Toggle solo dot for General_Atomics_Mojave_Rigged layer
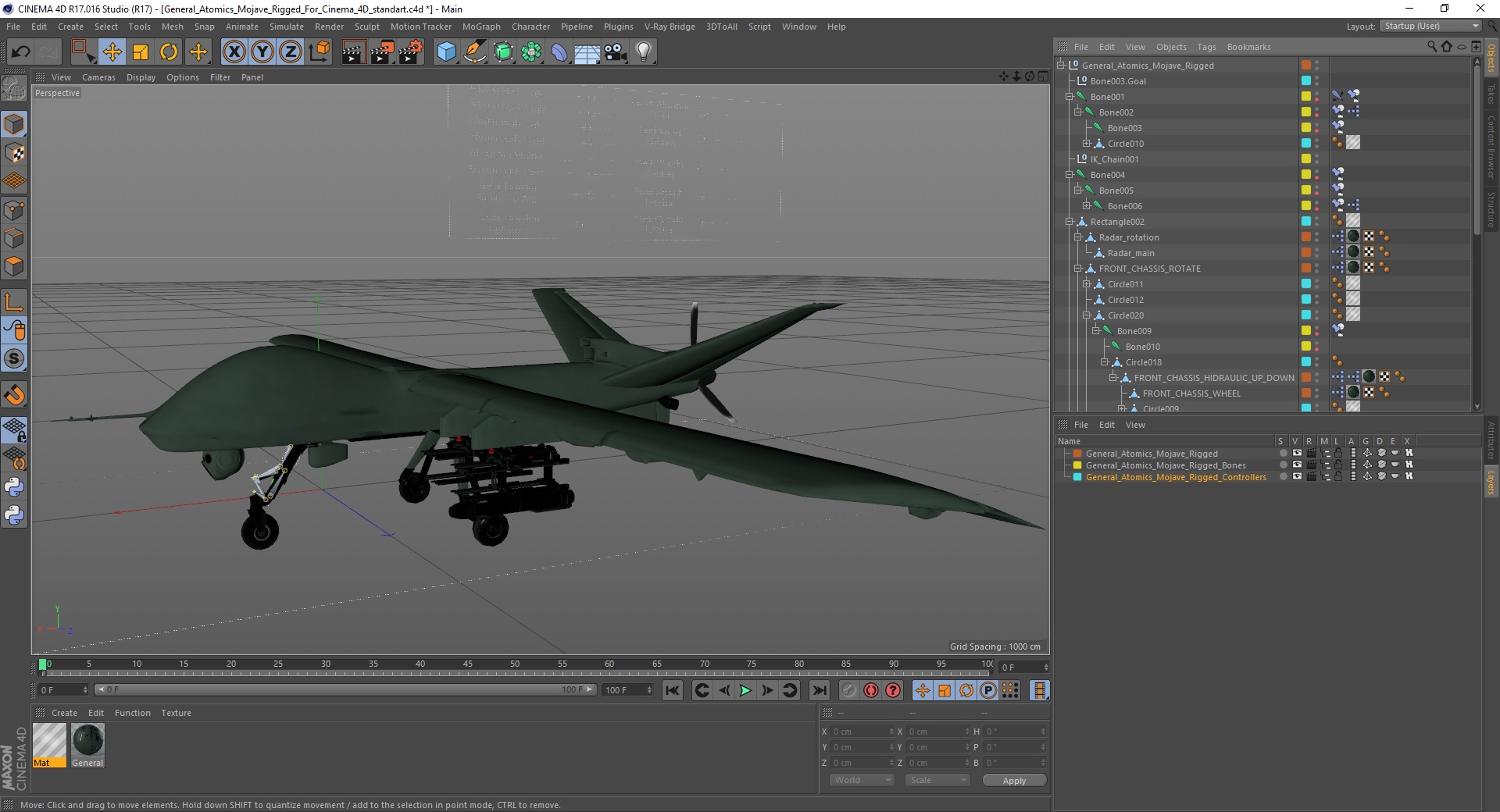This screenshot has width=1500, height=812. [1283, 453]
